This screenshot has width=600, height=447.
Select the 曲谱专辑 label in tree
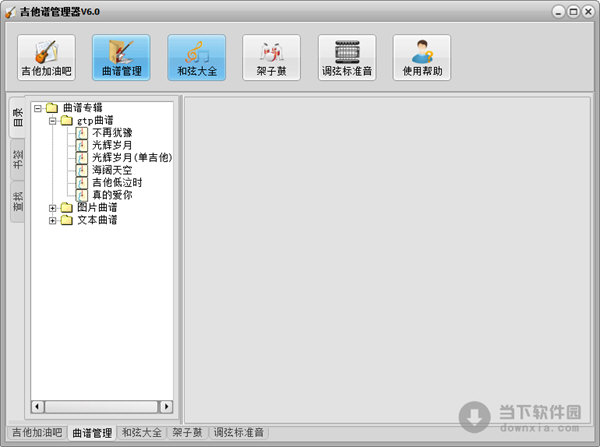click(x=83, y=108)
